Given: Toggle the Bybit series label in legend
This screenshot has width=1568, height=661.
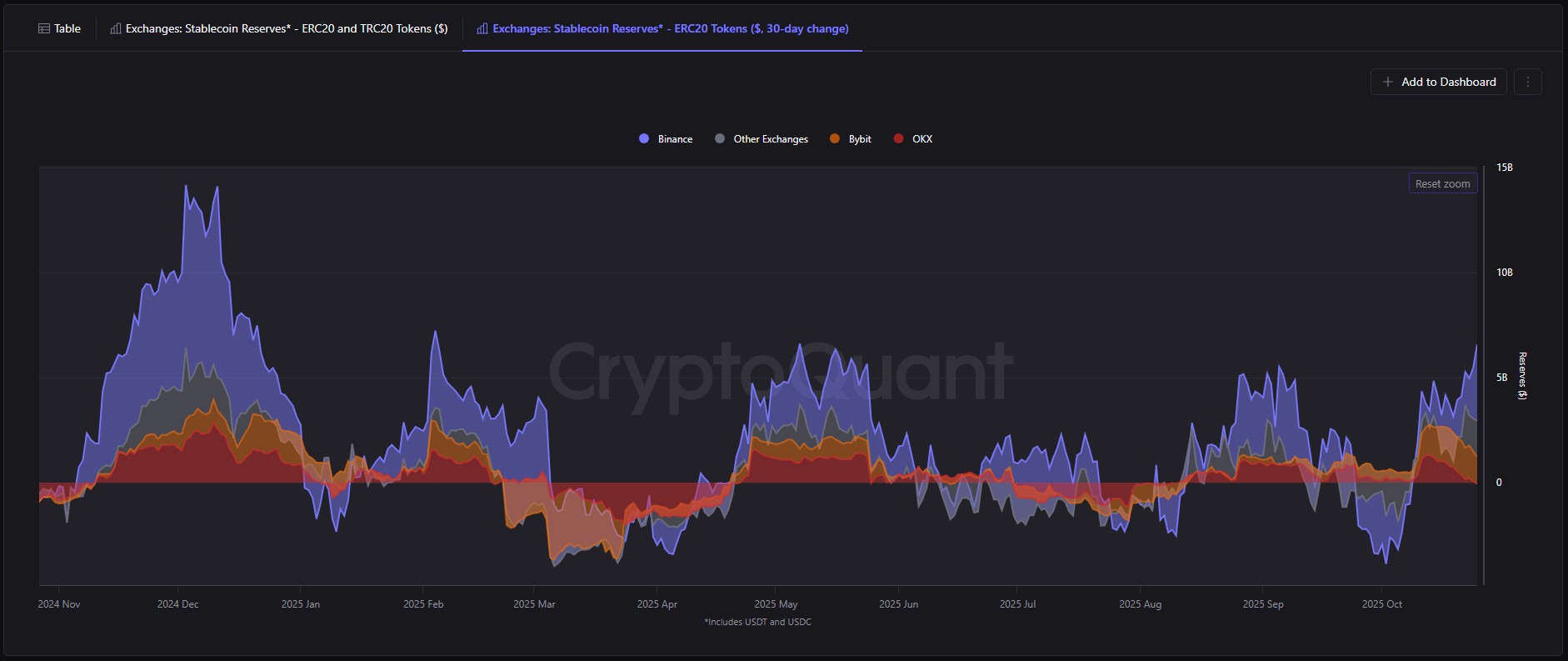Looking at the screenshot, I should (x=860, y=139).
